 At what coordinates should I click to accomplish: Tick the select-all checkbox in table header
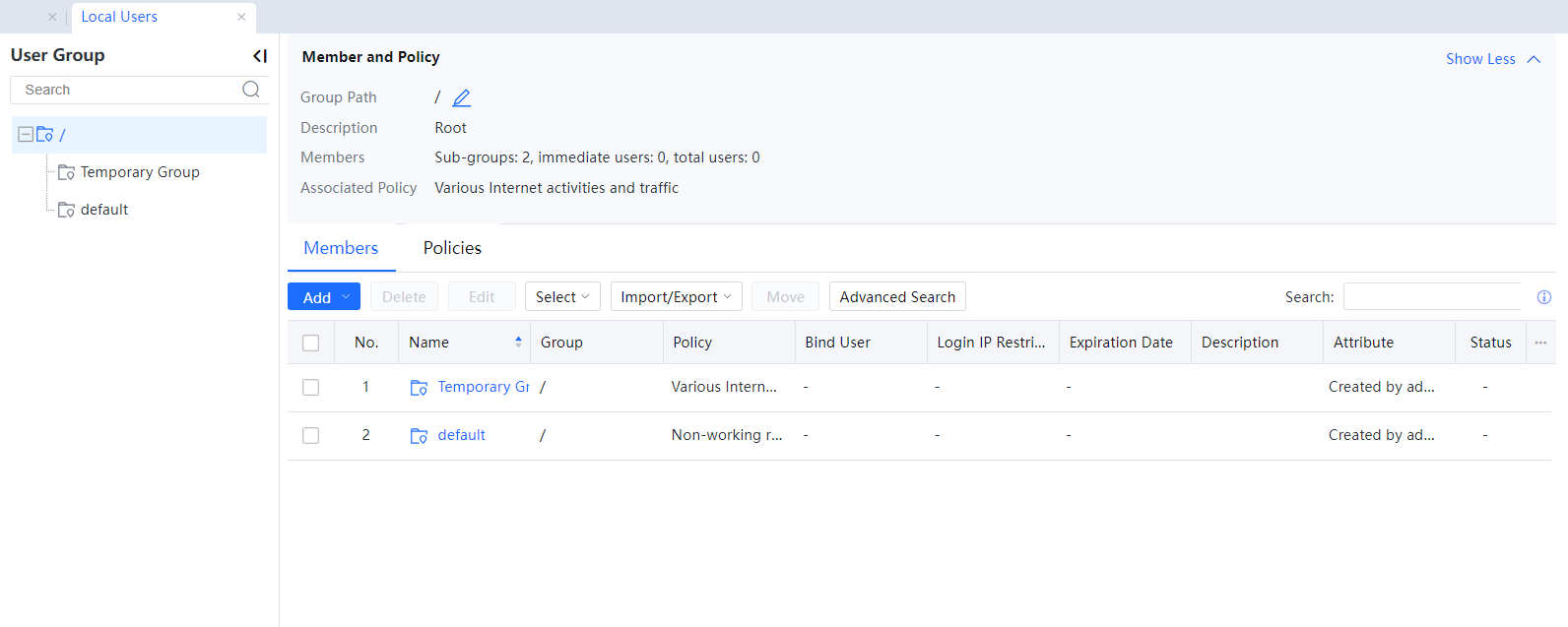click(x=311, y=343)
